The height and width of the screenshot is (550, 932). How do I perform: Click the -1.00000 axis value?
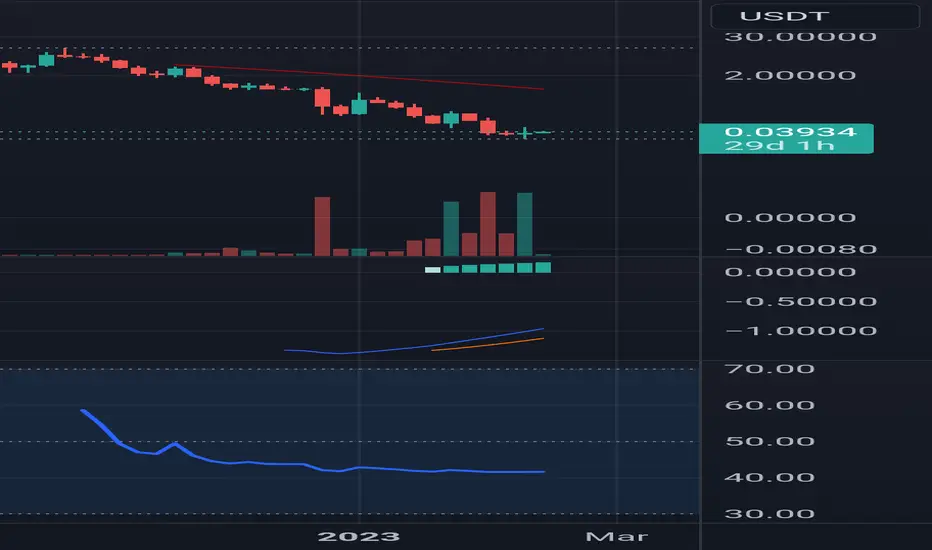coord(801,331)
